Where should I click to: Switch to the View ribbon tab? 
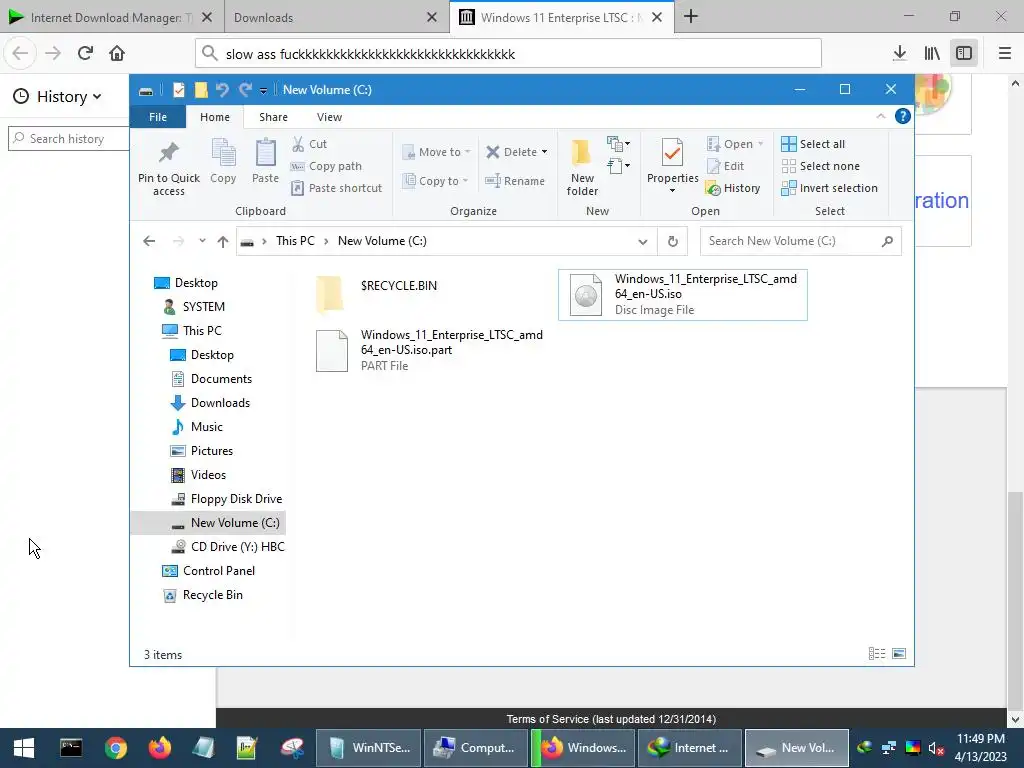pos(329,117)
